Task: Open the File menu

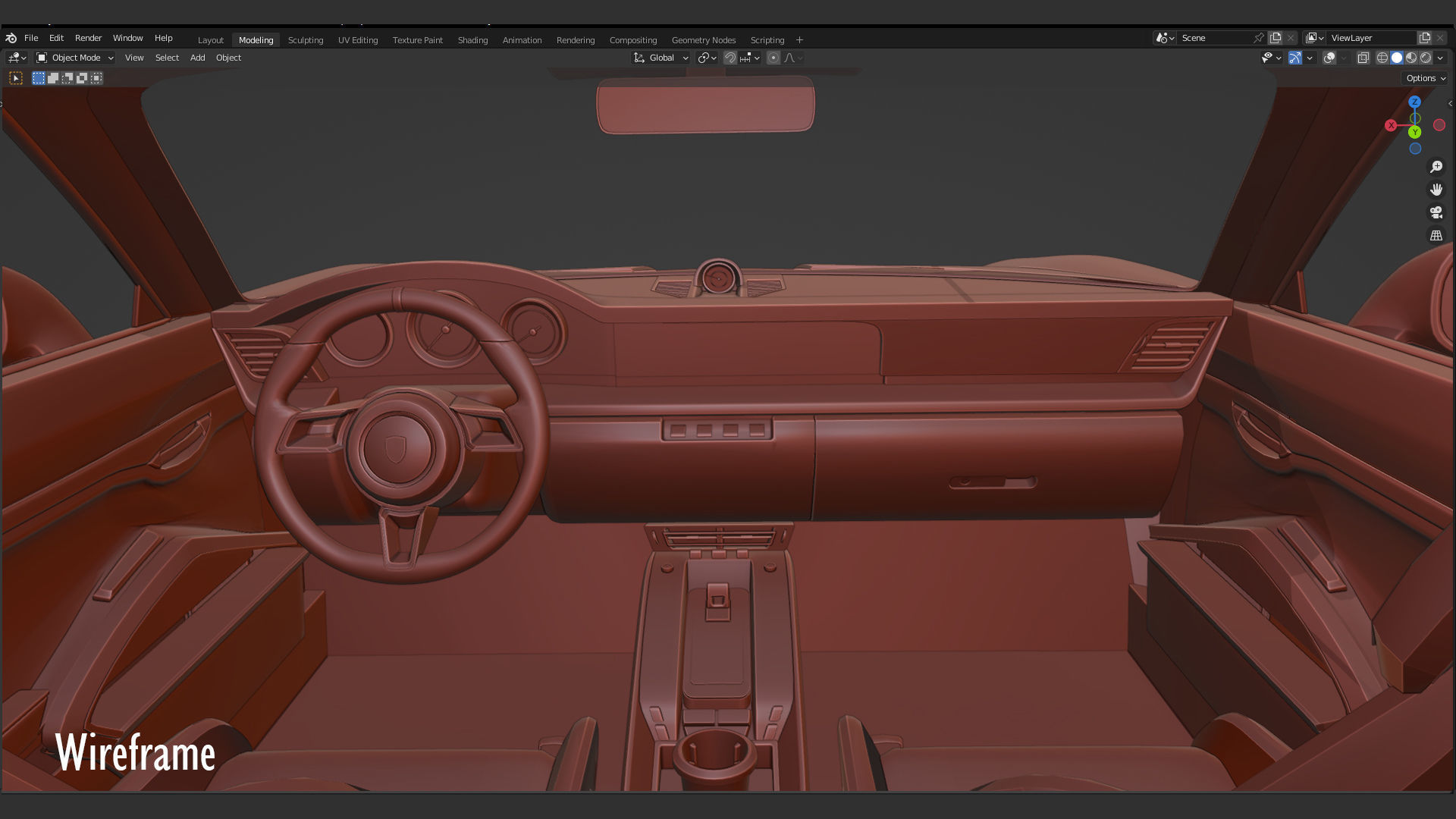Action: click(31, 38)
